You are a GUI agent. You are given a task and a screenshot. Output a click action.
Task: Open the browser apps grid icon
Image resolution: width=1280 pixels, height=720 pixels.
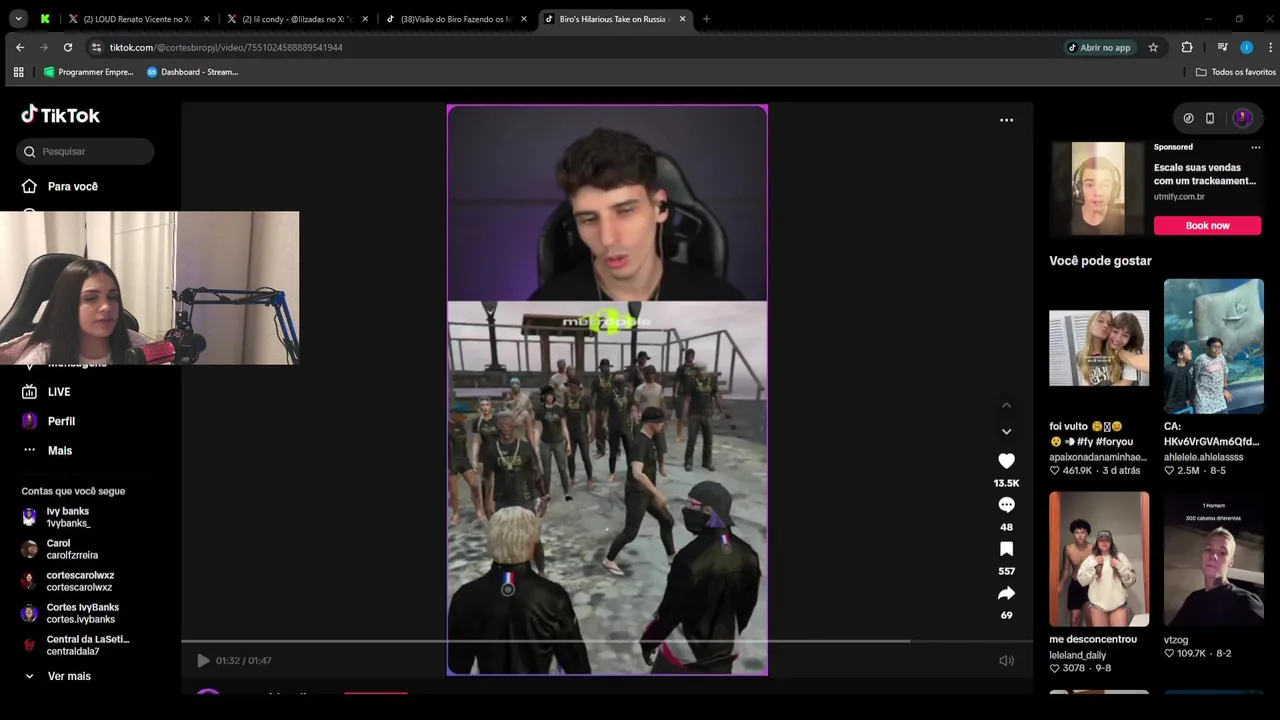click(18, 72)
